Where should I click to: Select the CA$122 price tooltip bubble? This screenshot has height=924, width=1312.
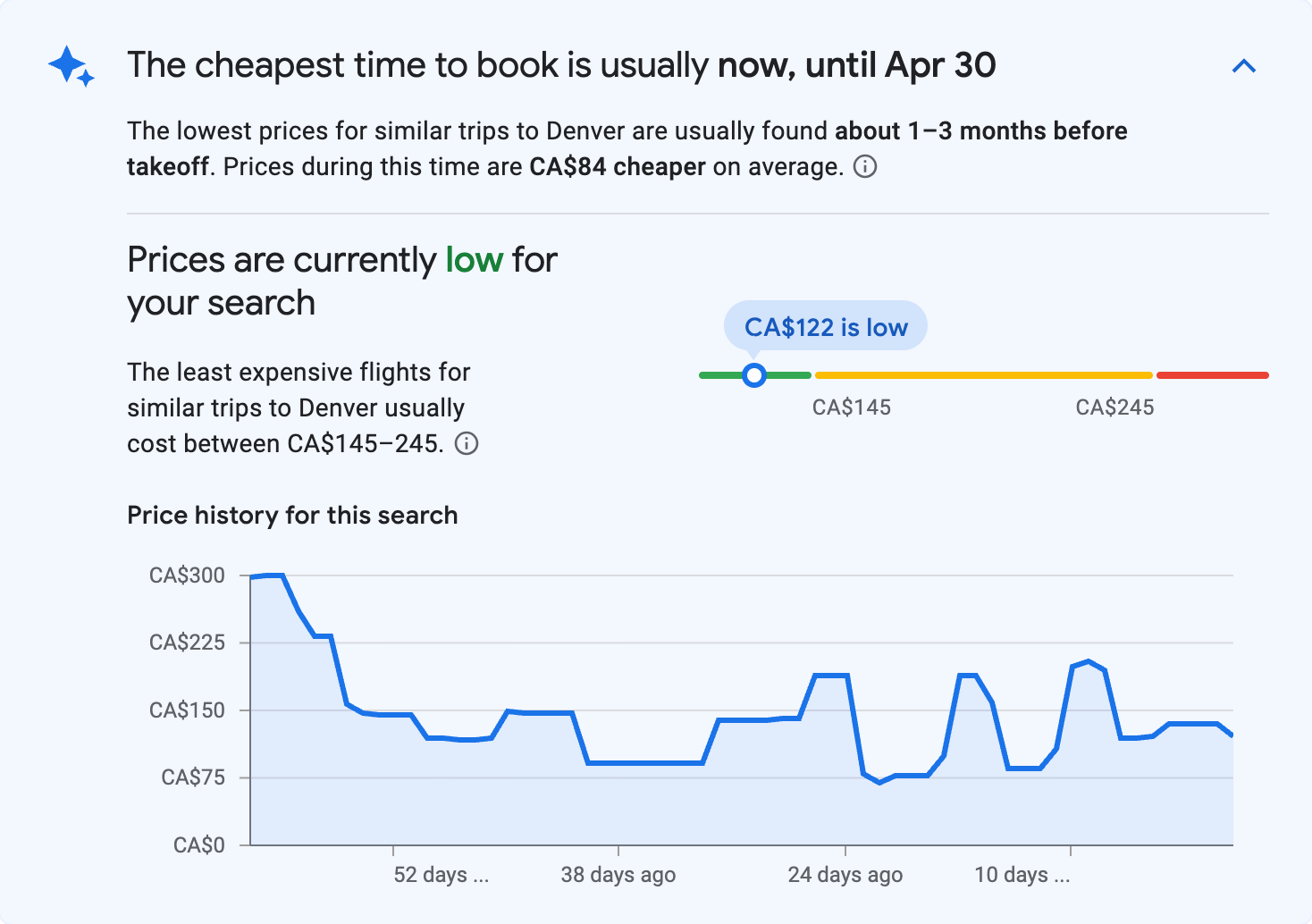tap(825, 325)
